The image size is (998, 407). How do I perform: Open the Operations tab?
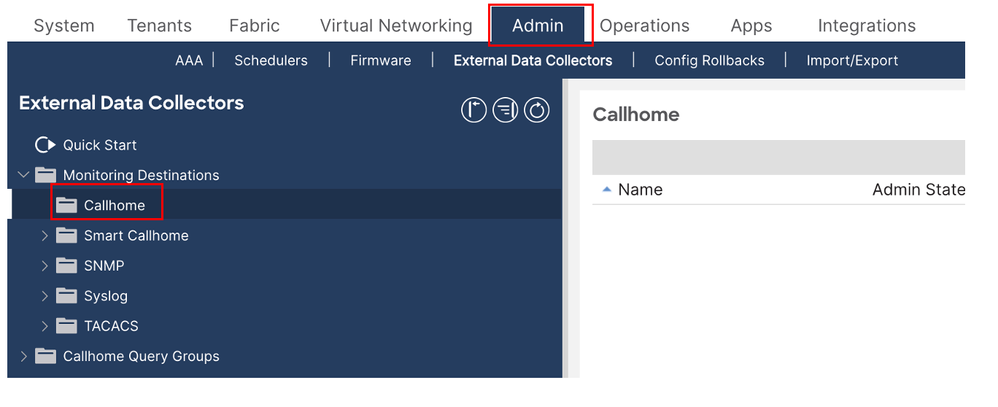pos(645,26)
